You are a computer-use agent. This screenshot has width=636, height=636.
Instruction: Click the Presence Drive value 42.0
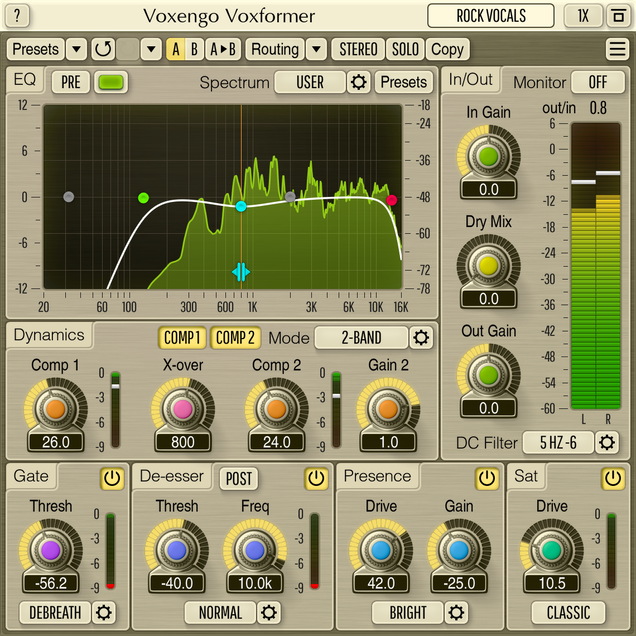click(x=381, y=583)
